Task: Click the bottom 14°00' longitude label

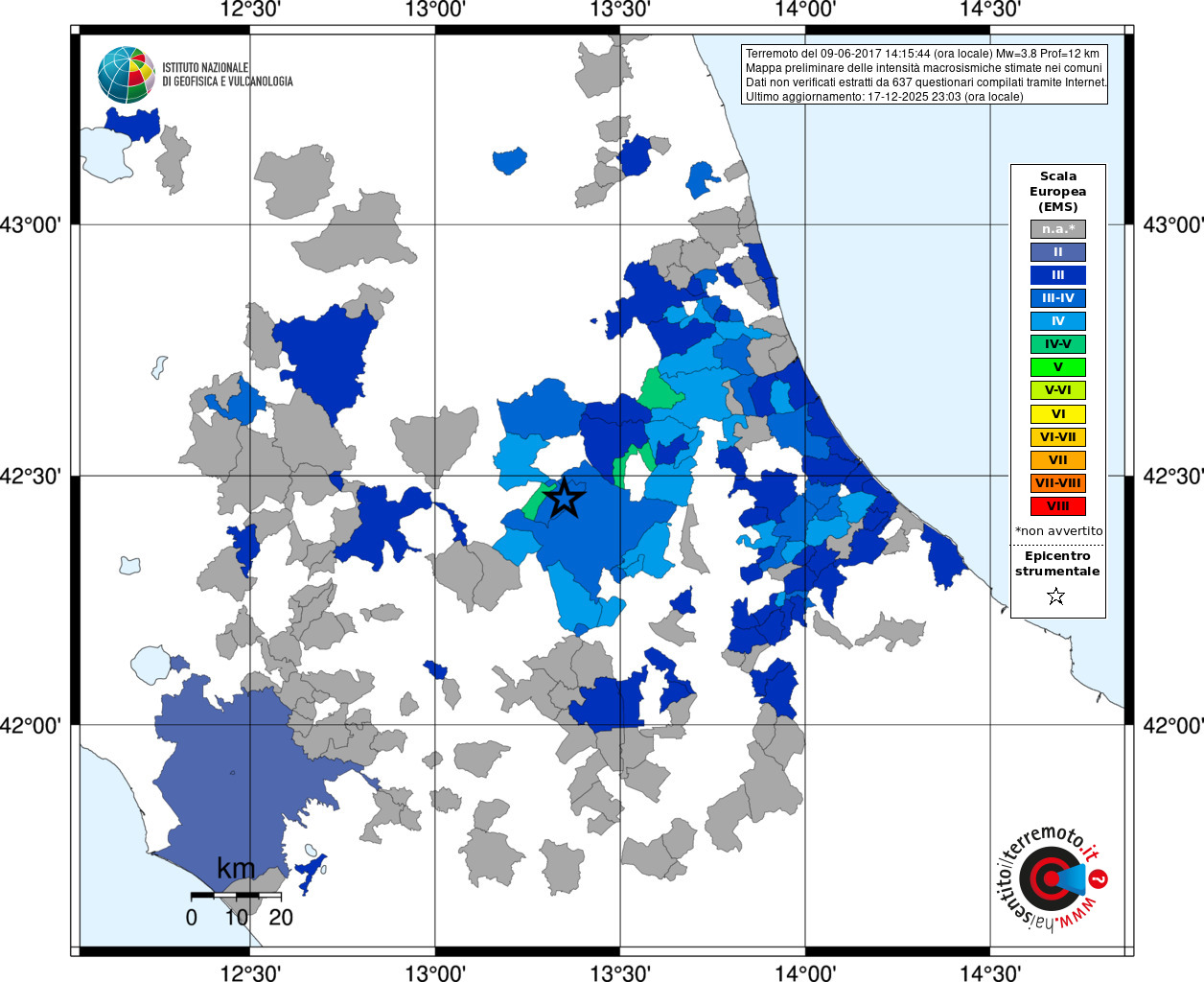Action: click(805, 972)
